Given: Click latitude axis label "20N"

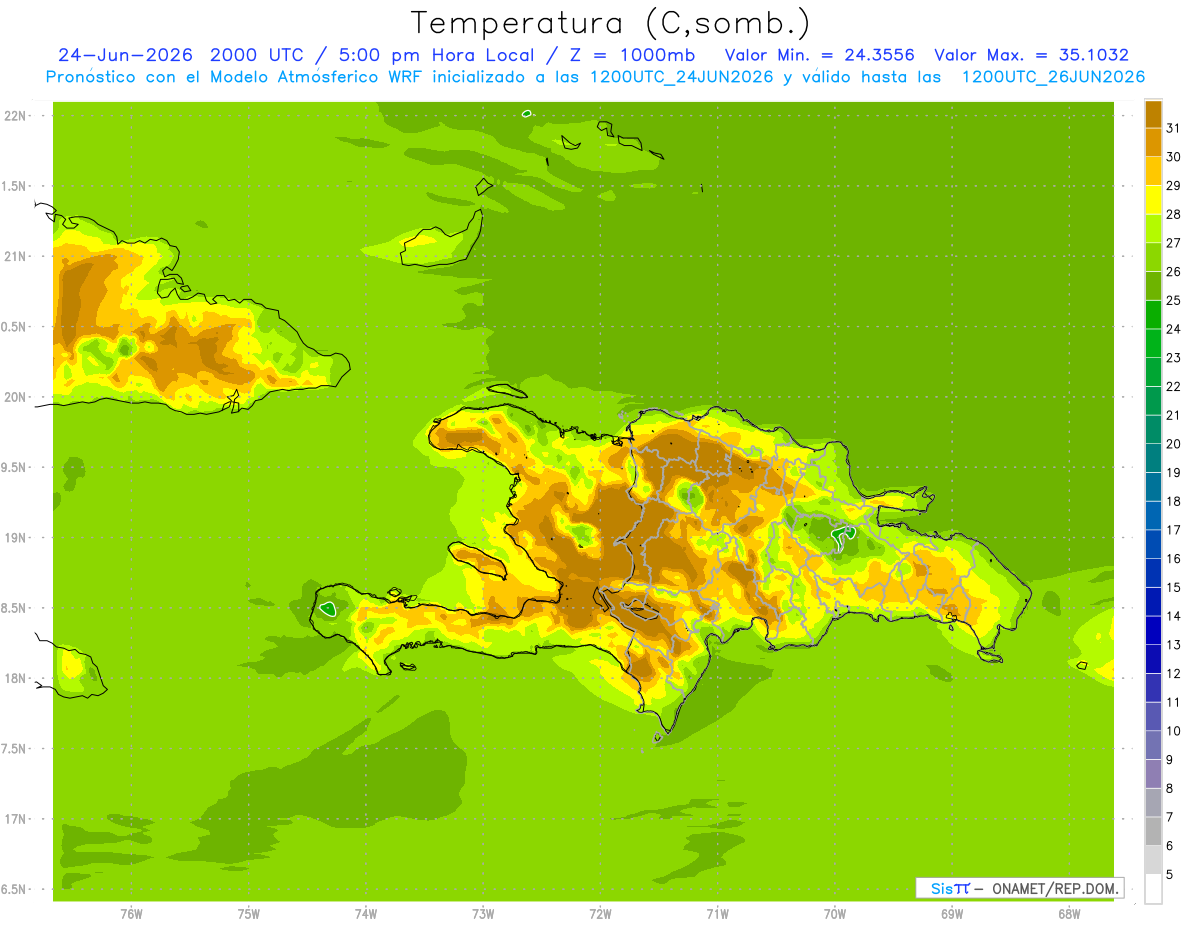Looking at the screenshot, I should click(14, 397).
